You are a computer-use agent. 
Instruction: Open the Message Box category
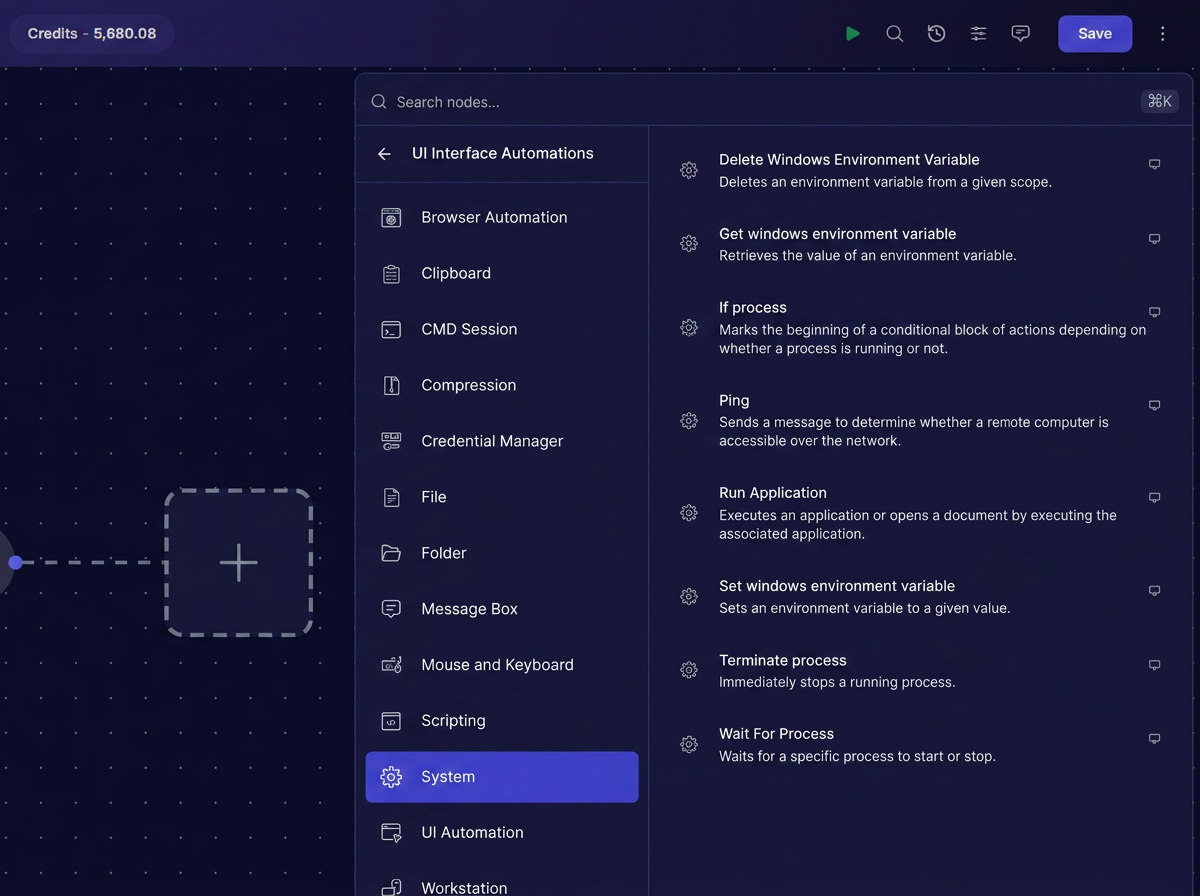pos(502,609)
